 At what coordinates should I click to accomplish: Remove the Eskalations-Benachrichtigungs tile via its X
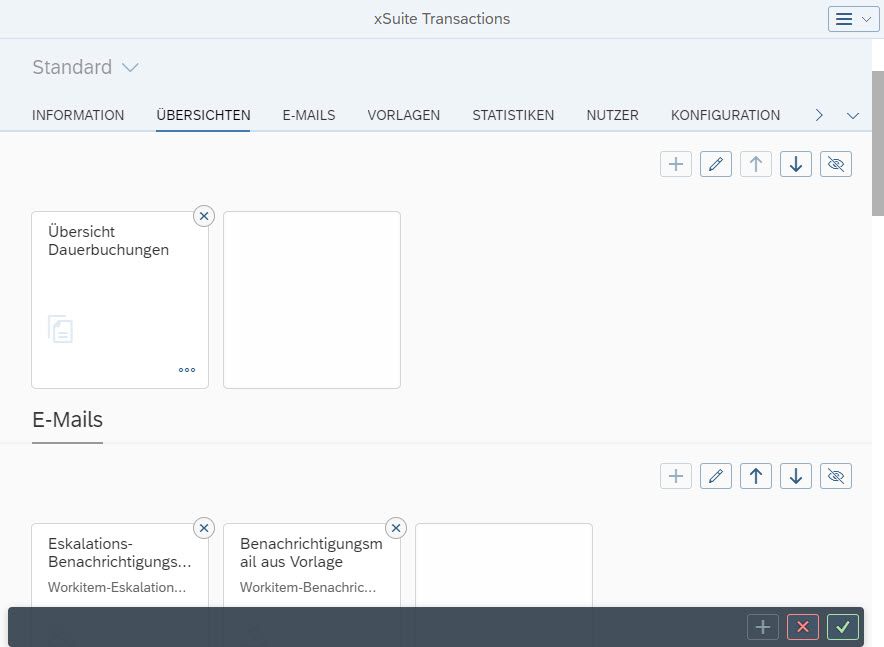[204, 528]
